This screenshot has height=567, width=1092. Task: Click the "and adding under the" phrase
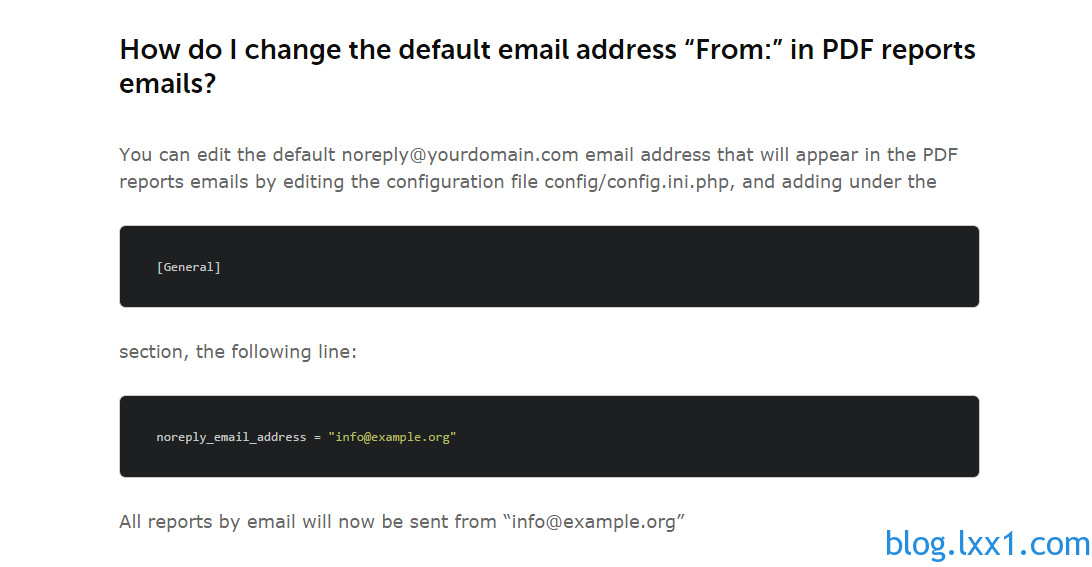[839, 182]
